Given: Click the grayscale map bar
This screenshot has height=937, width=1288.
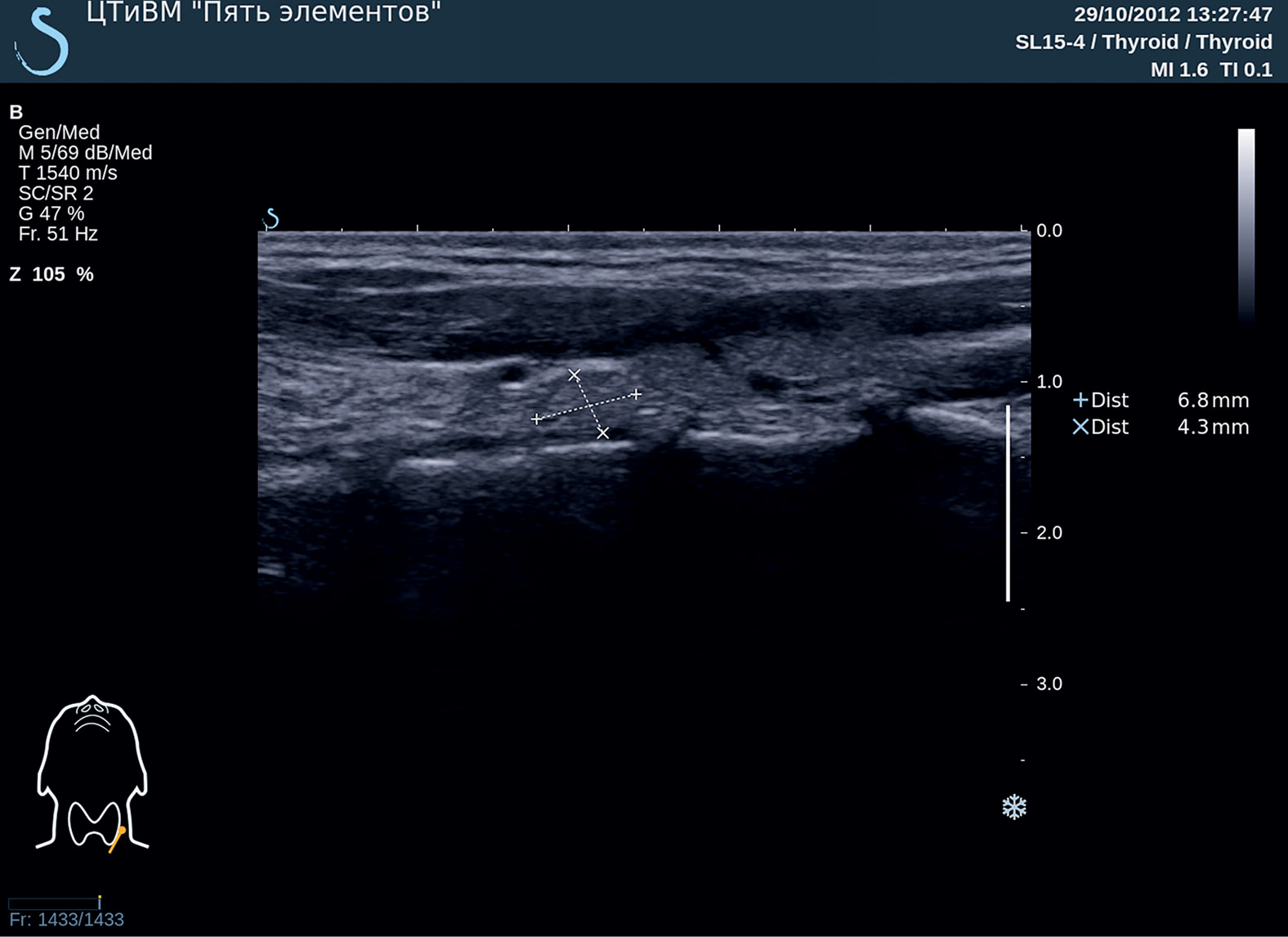Looking at the screenshot, I should coord(1246,225).
